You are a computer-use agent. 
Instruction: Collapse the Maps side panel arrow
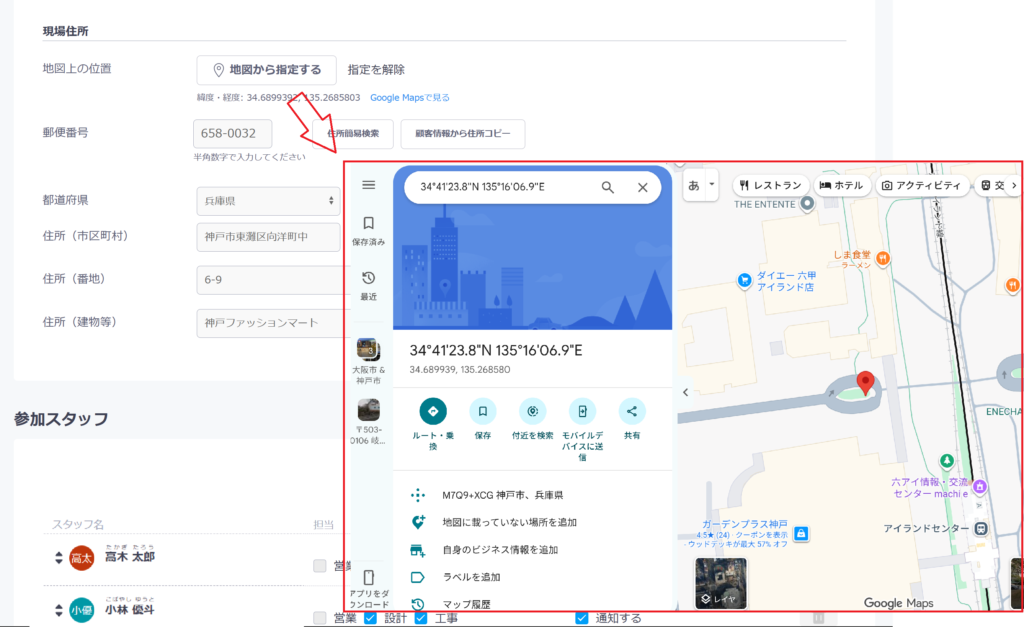[x=685, y=393]
